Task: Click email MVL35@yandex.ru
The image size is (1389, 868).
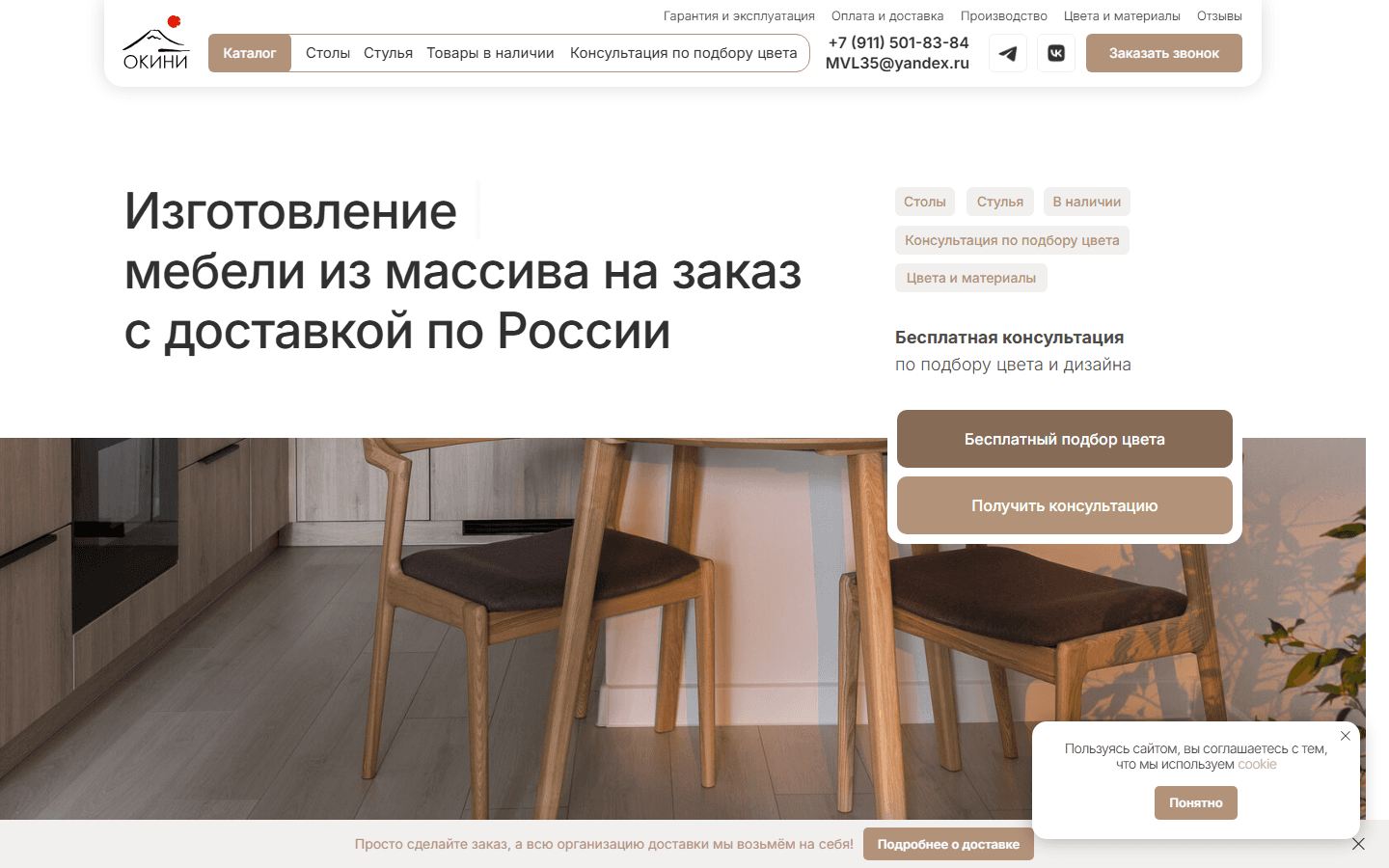Action: click(897, 63)
